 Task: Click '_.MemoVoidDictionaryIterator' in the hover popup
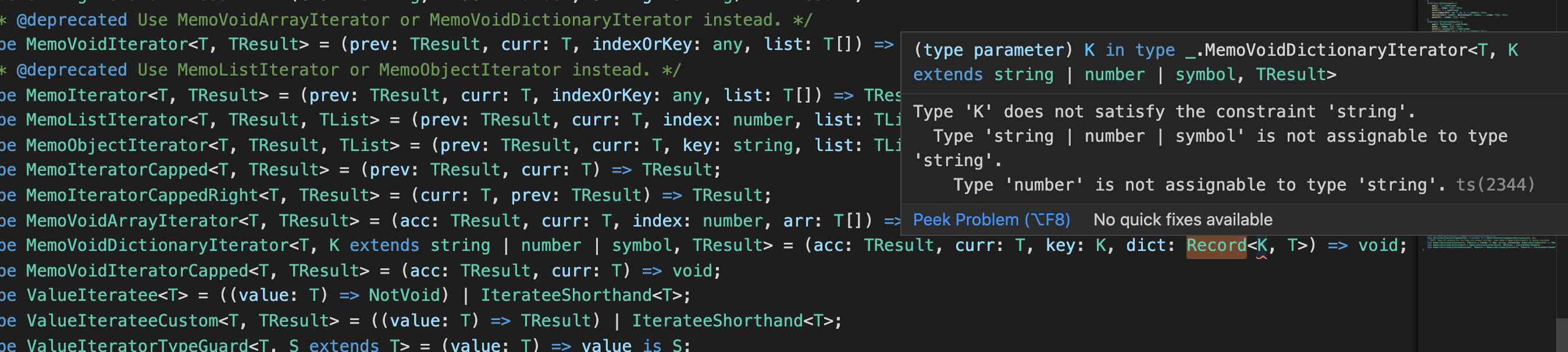click(x=1325, y=50)
